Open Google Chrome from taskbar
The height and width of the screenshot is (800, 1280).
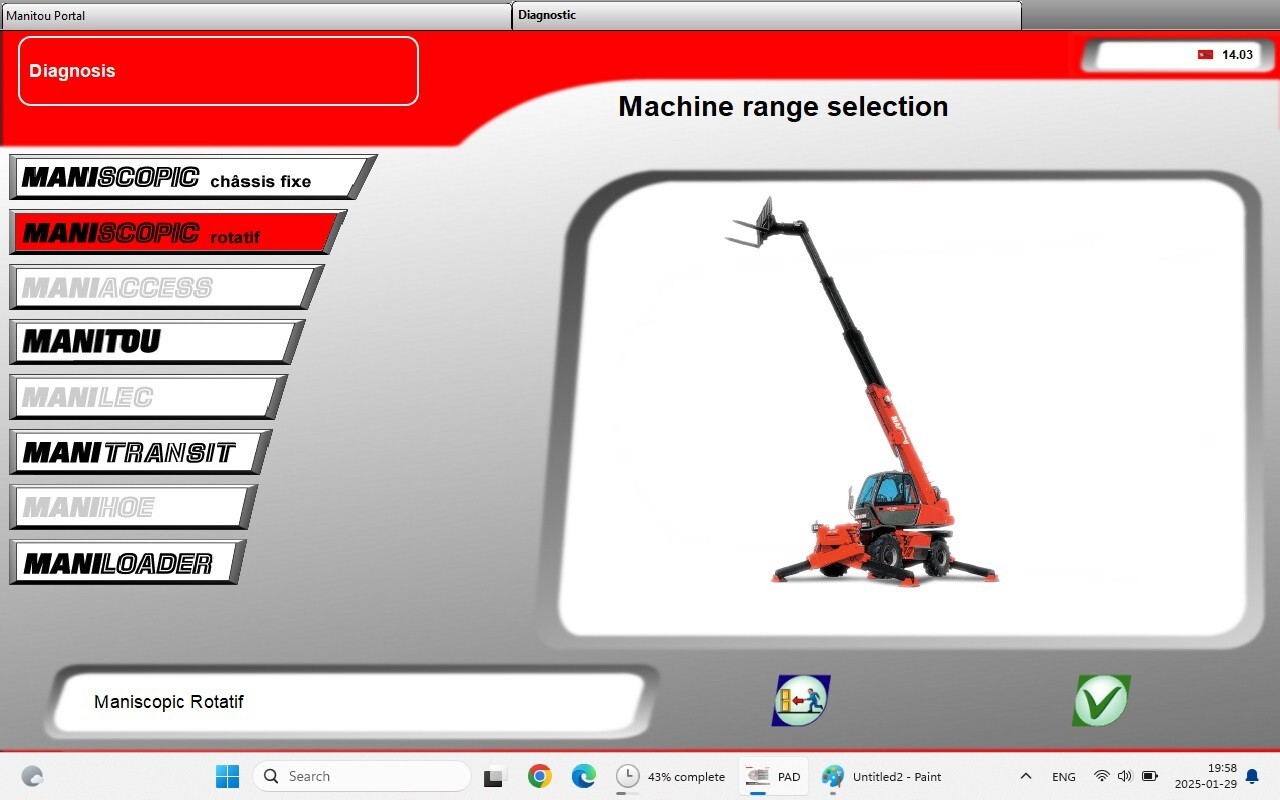(x=540, y=776)
